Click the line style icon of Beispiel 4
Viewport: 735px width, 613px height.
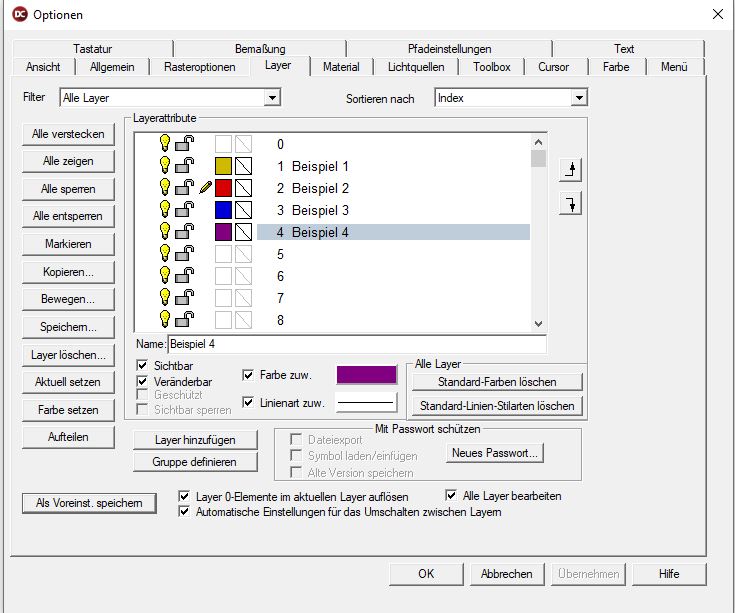coord(243,231)
